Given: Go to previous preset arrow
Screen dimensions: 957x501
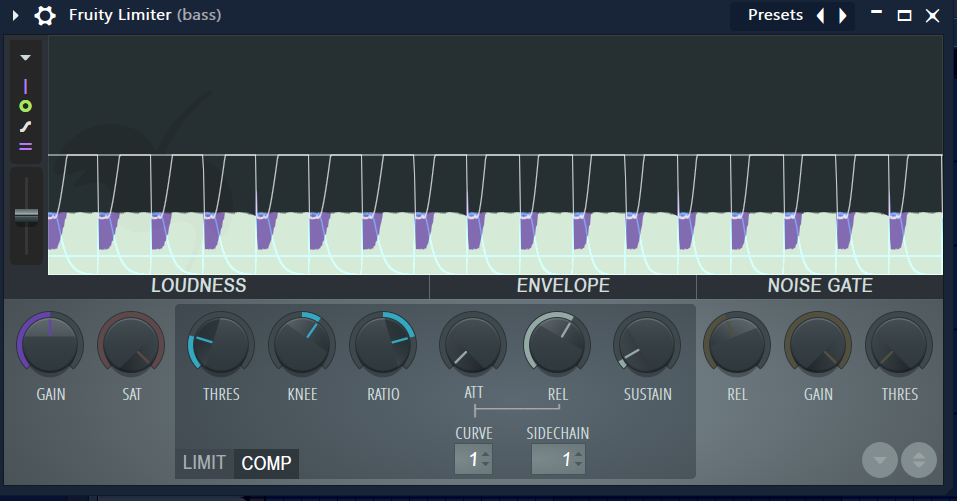Looking at the screenshot, I should (x=821, y=15).
